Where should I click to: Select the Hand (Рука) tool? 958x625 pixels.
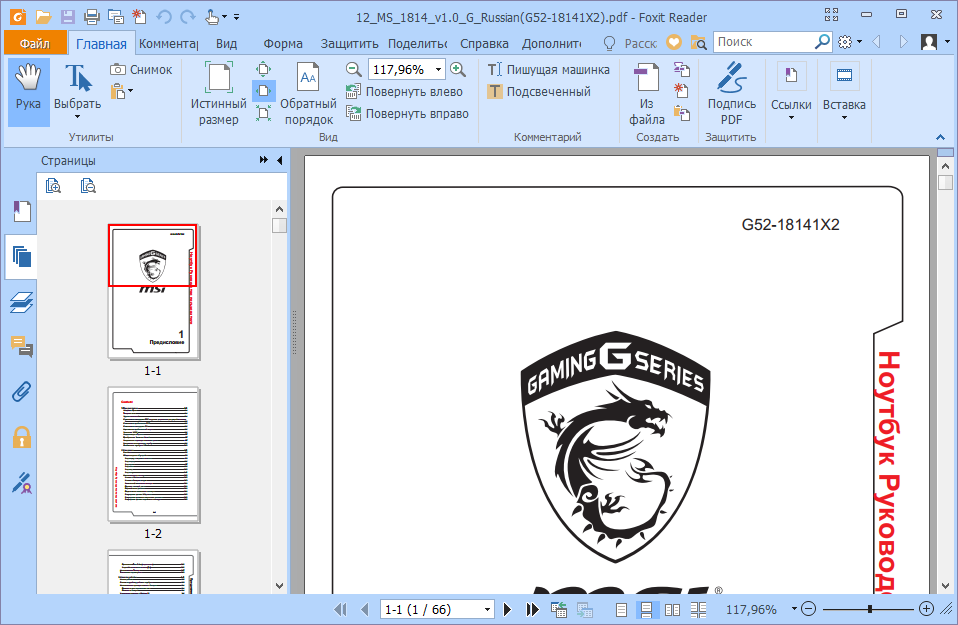coord(28,90)
